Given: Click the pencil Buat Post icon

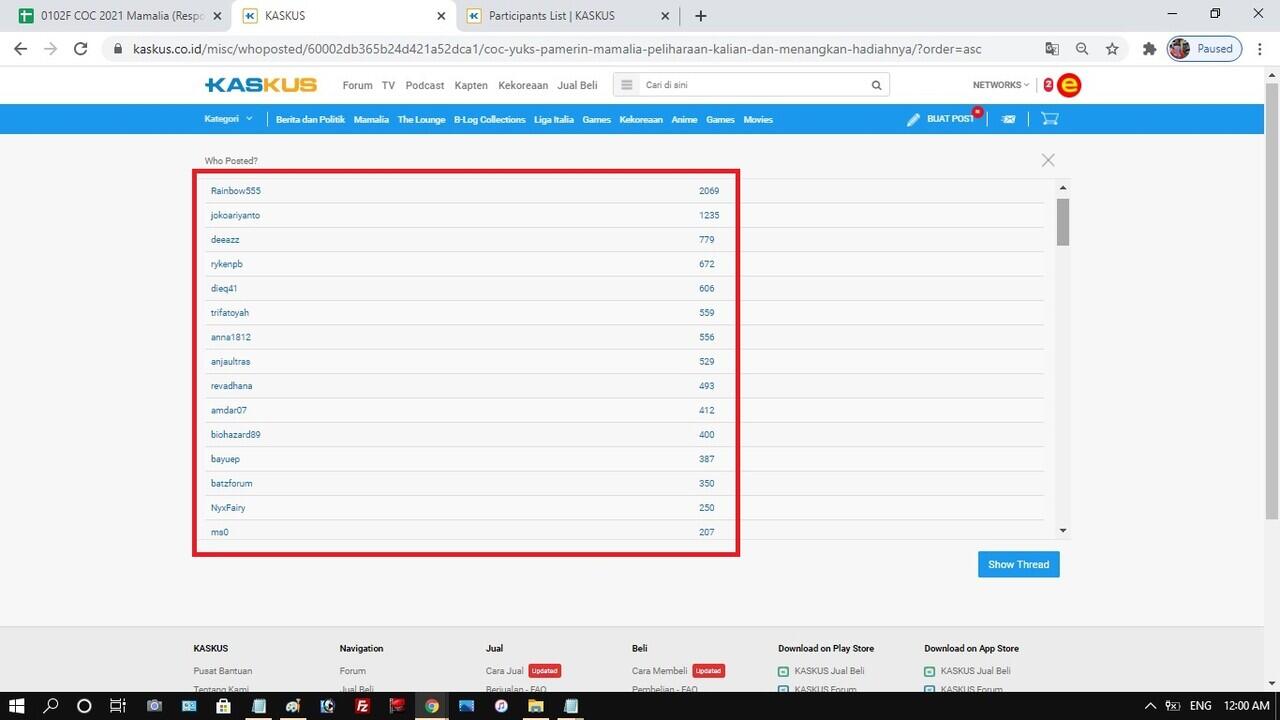Looking at the screenshot, I should pyautogui.click(x=913, y=119).
